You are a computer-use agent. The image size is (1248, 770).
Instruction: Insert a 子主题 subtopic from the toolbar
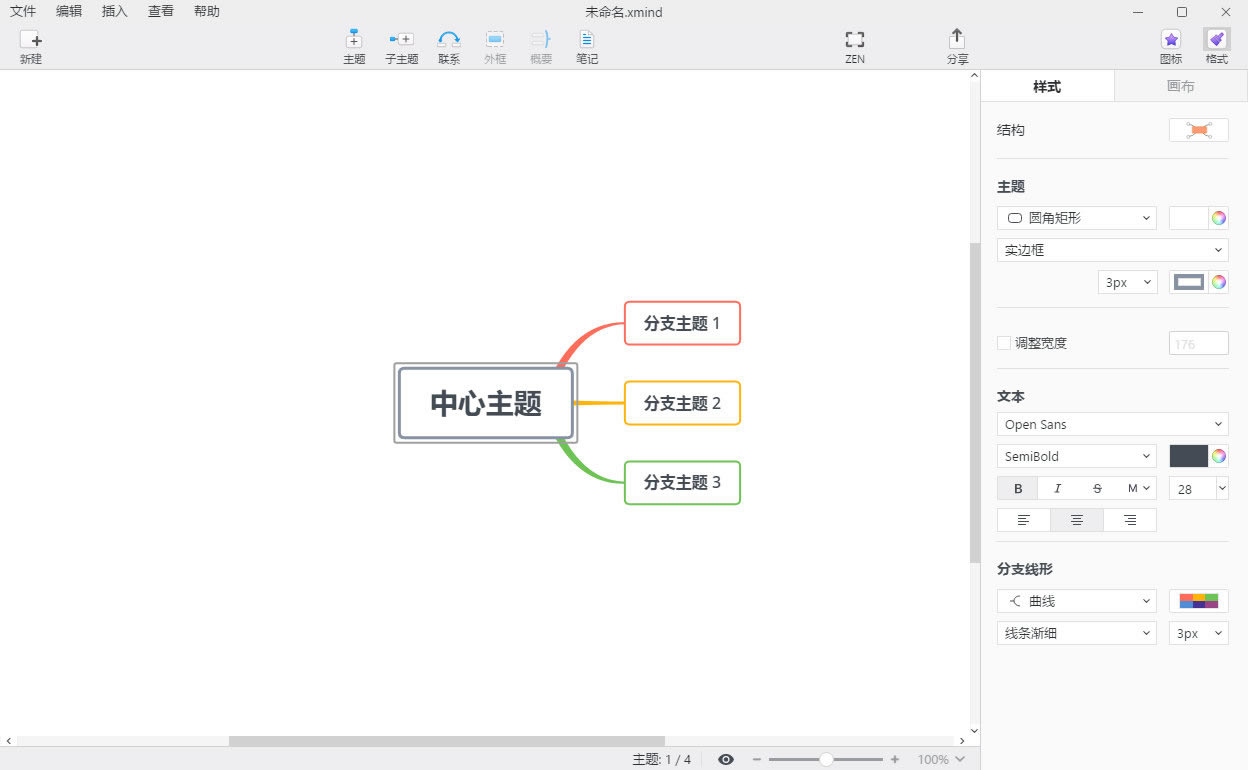tap(401, 39)
